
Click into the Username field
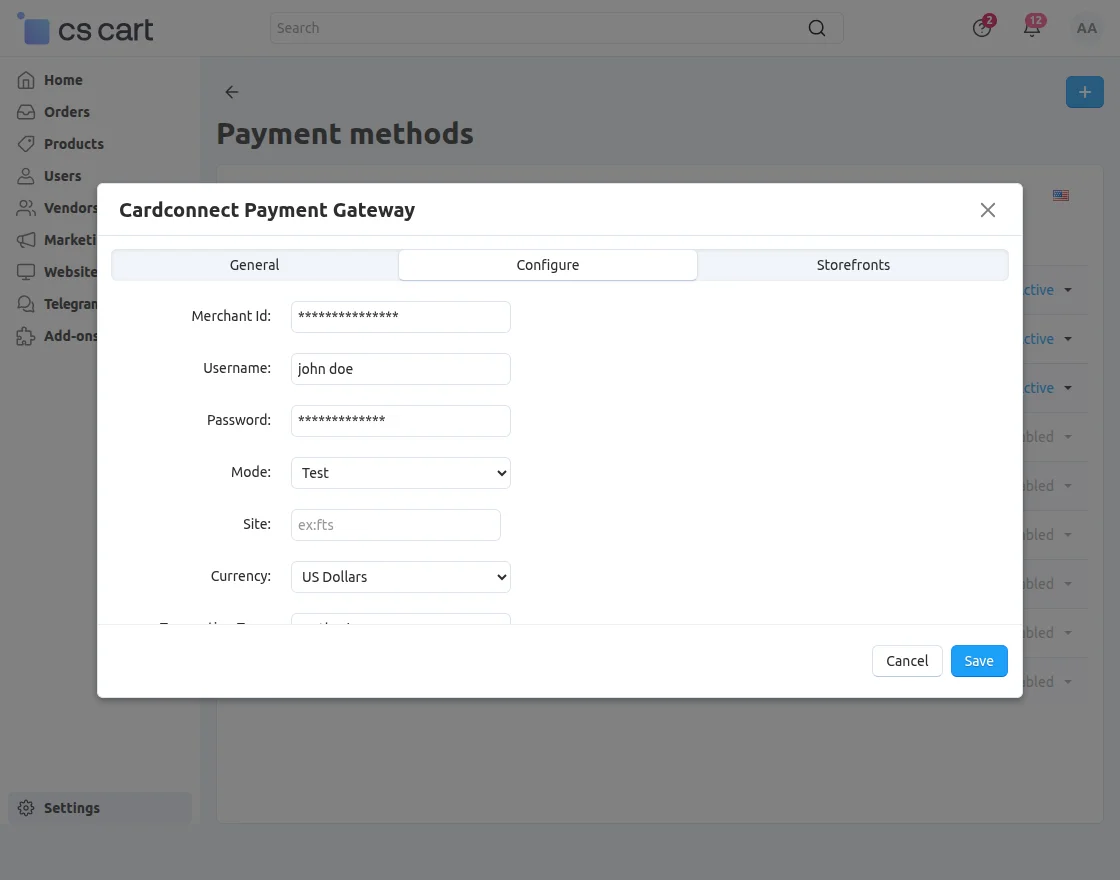pyautogui.click(x=401, y=369)
